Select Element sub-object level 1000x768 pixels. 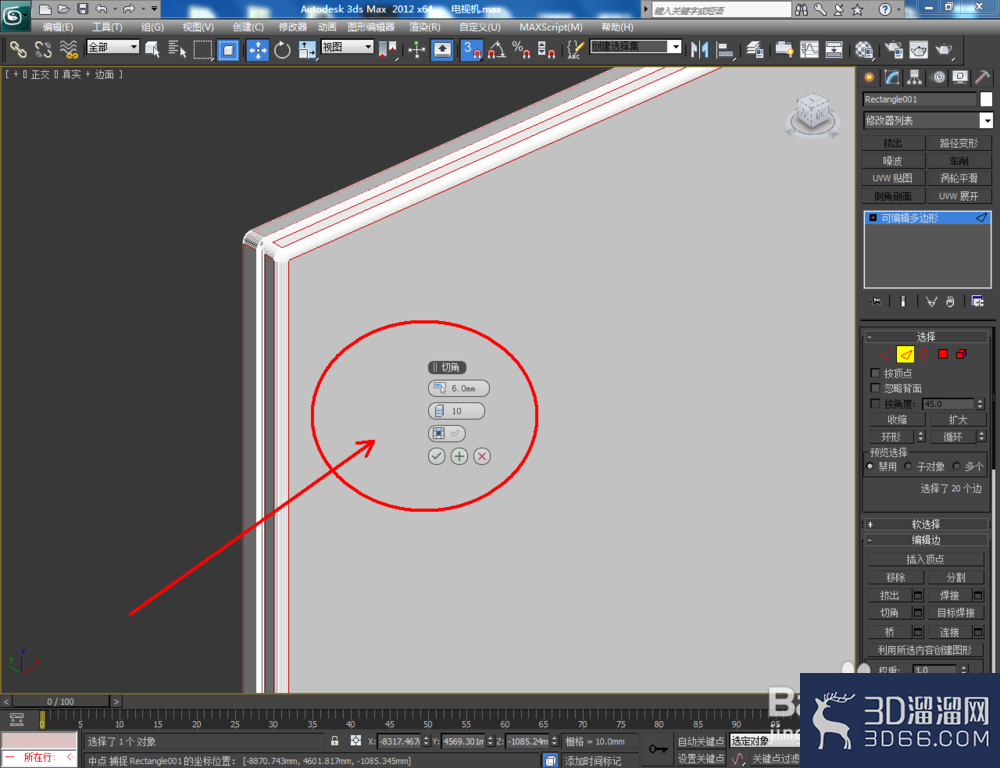click(961, 354)
